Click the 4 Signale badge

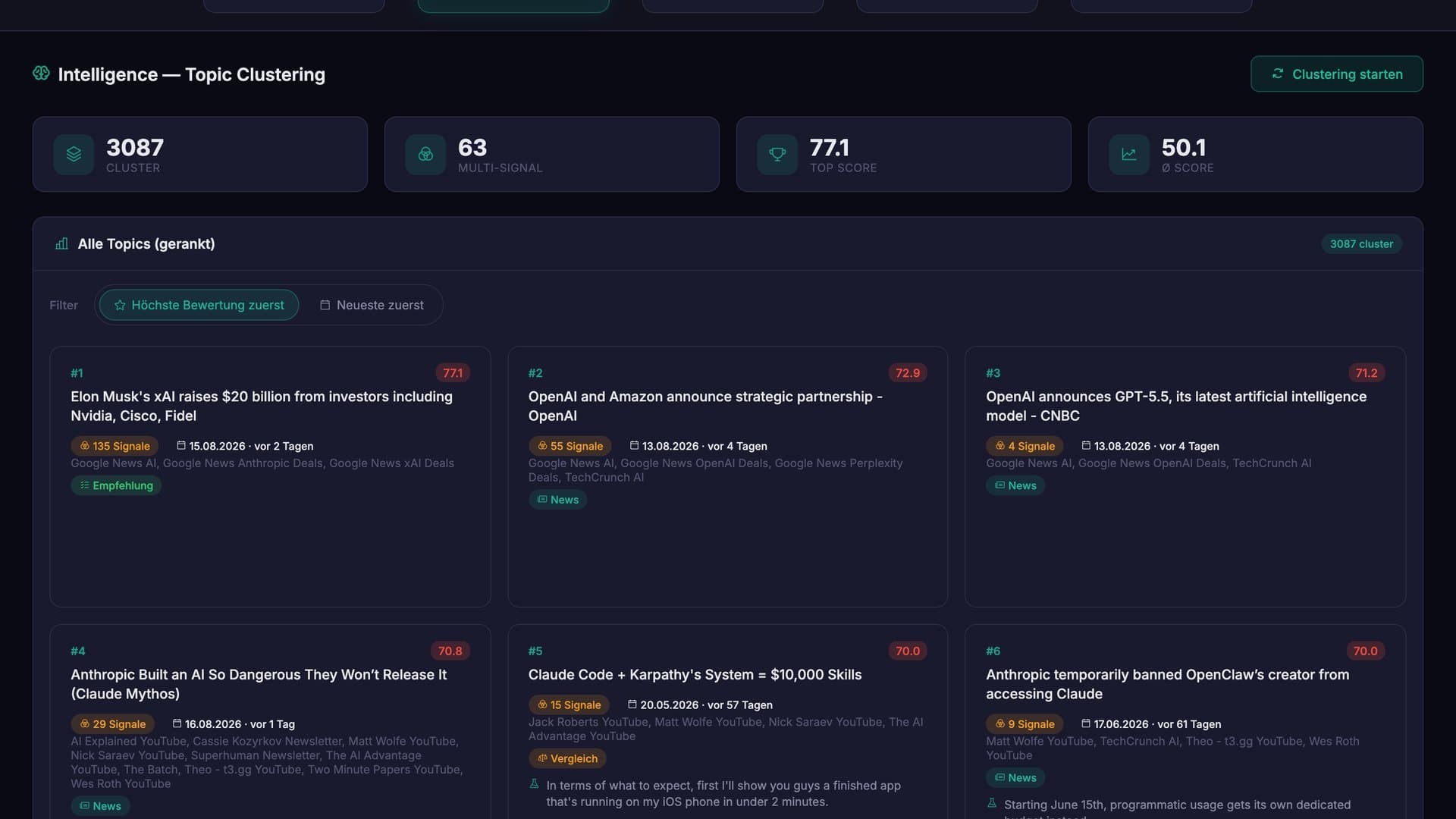[1025, 446]
